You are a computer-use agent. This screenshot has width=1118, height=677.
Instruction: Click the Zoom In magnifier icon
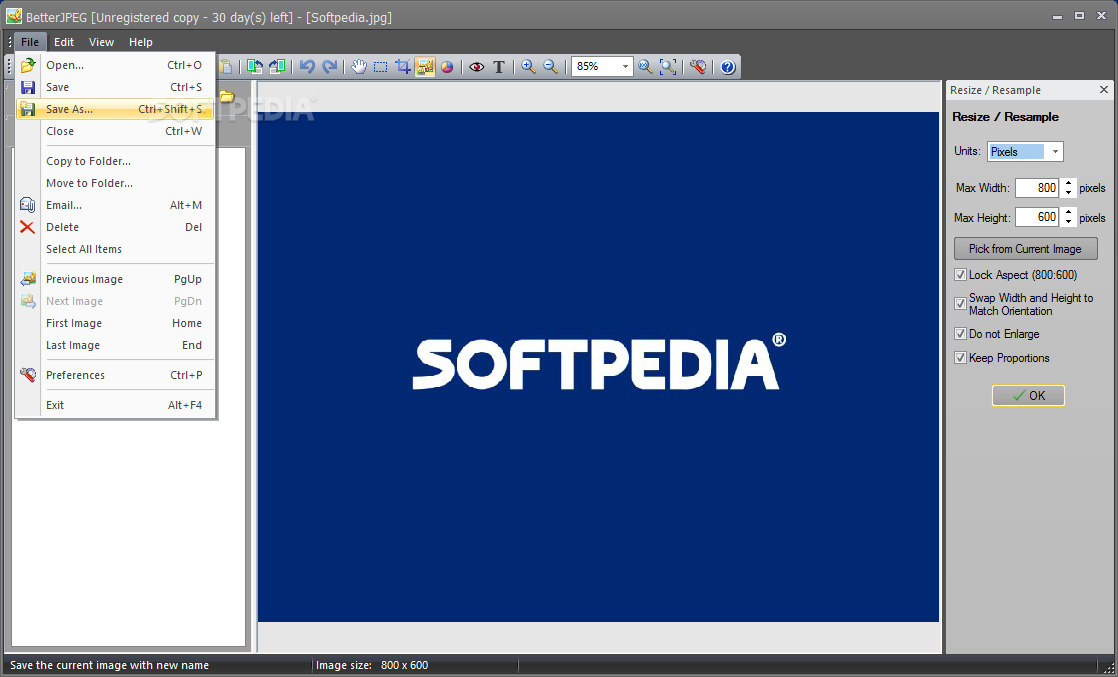528,67
